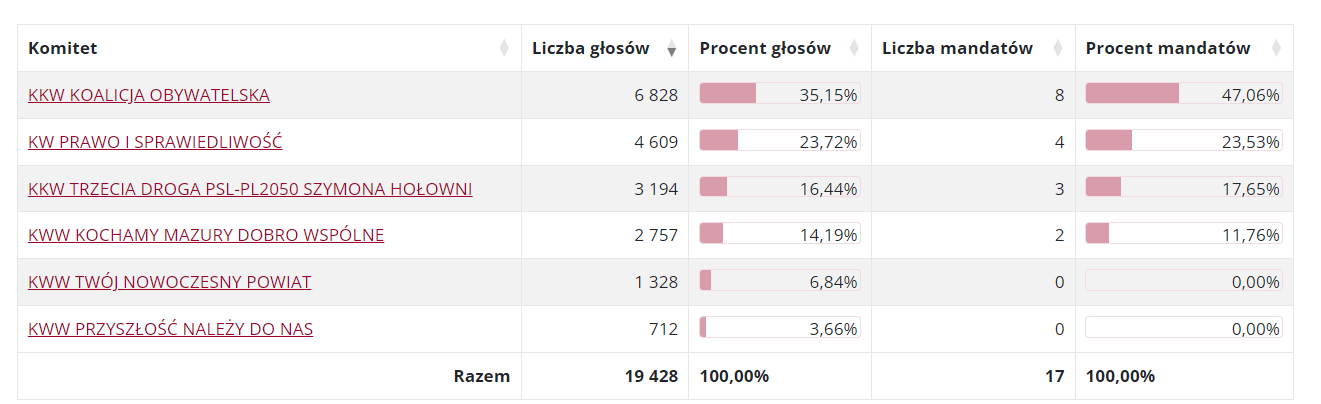
Task: Open KWW Przyszłość Należy Do Nas link
Action: [170, 329]
